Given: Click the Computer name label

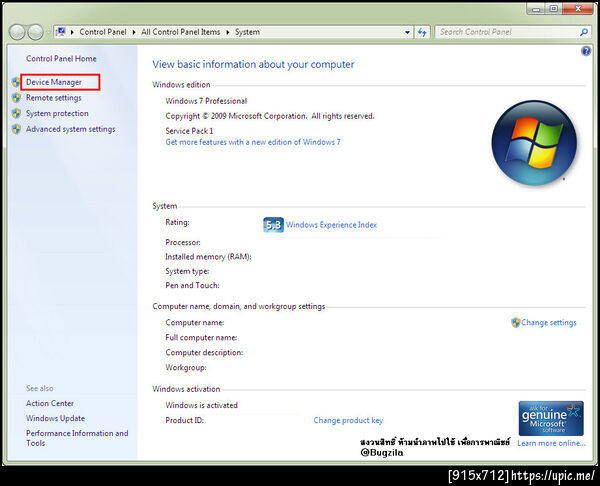Looking at the screenshot, I should (x=195, y=323).
